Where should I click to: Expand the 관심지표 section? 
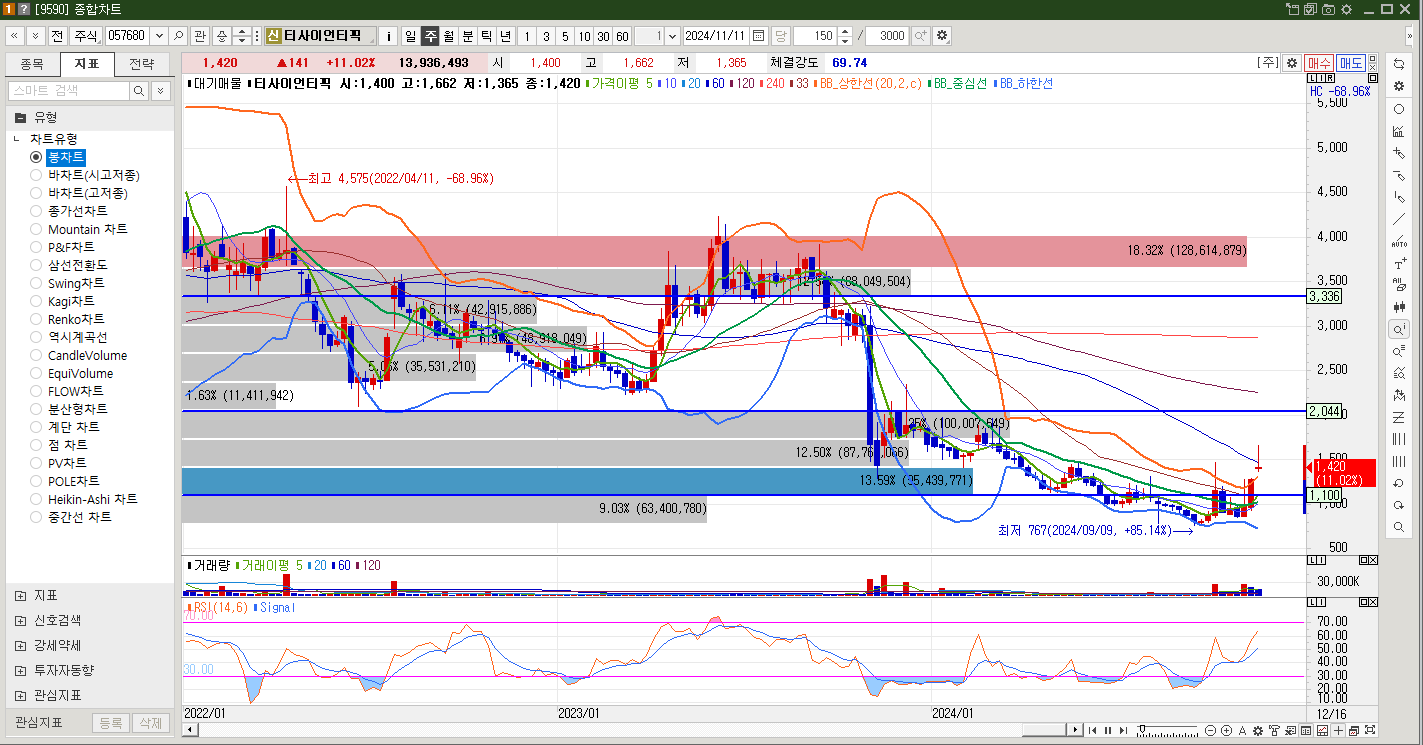21,696
